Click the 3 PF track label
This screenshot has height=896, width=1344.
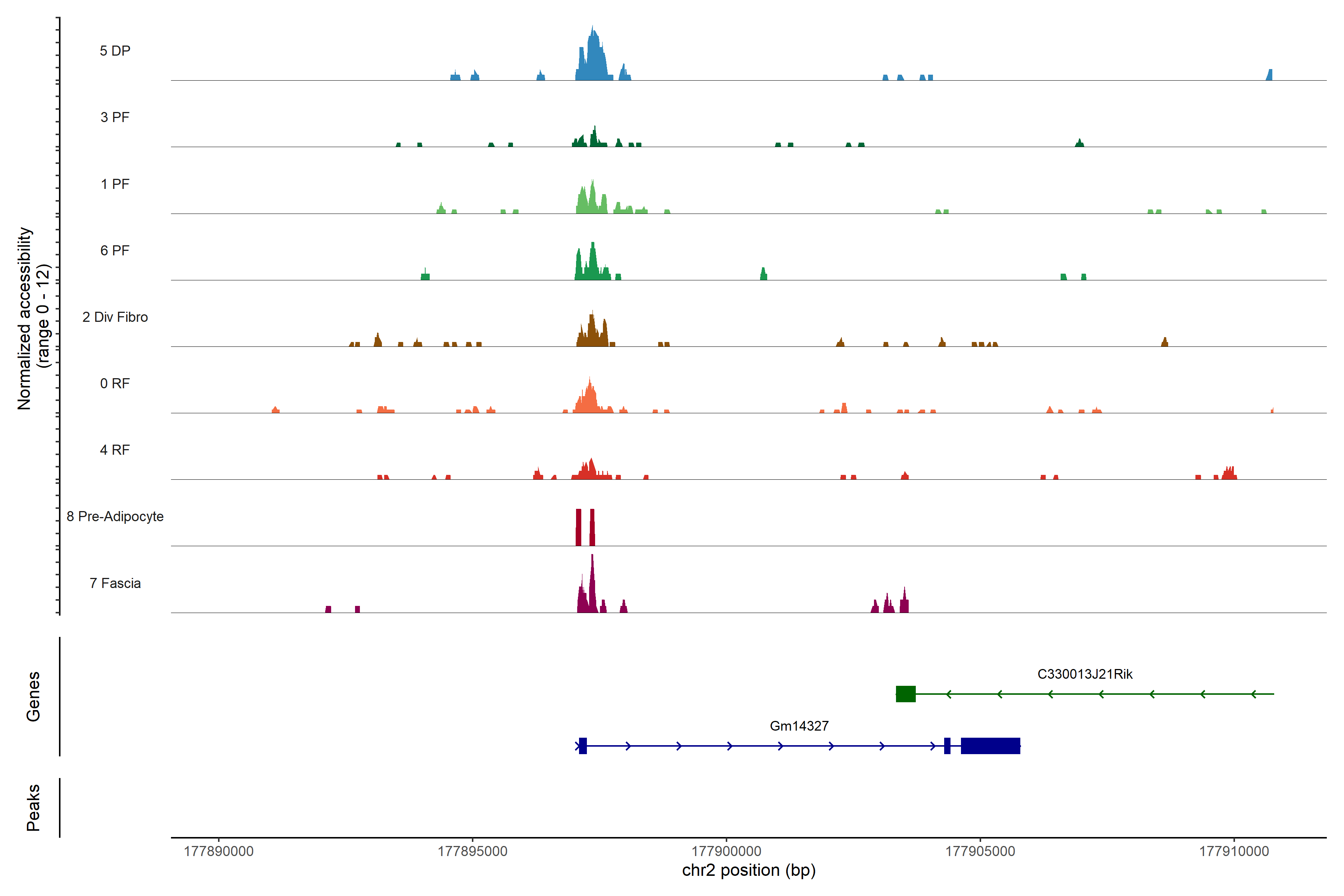pos(115,117)
